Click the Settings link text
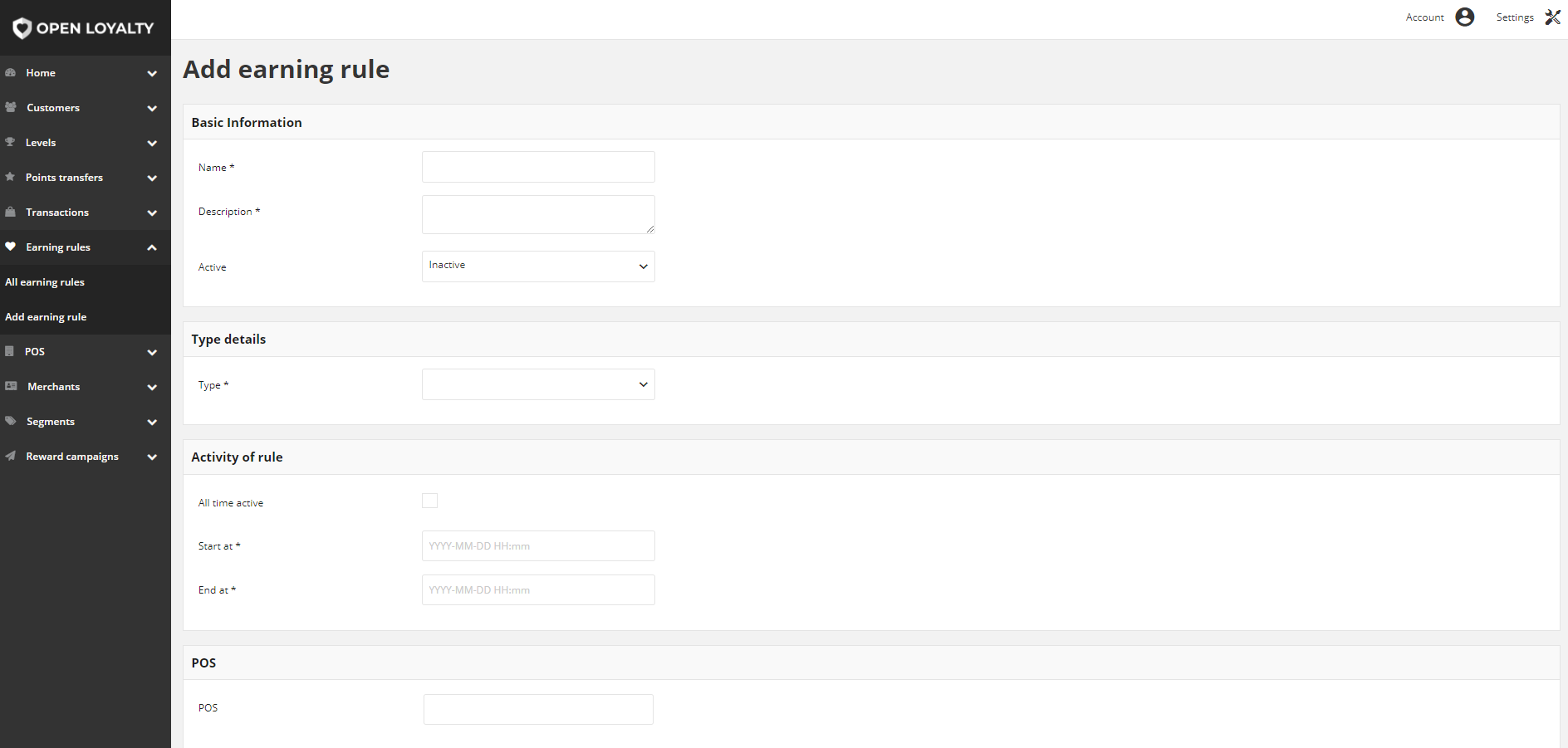 coord(1515,17)
